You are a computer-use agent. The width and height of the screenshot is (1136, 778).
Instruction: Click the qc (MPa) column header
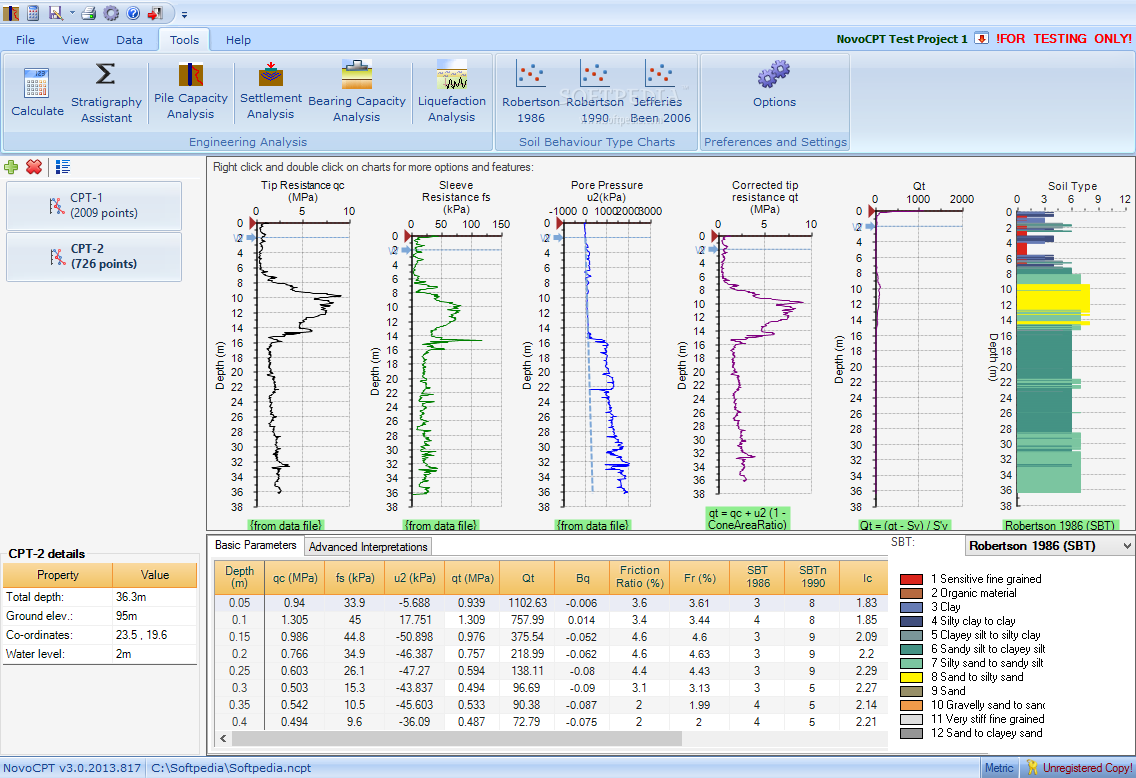click(295, 578)
